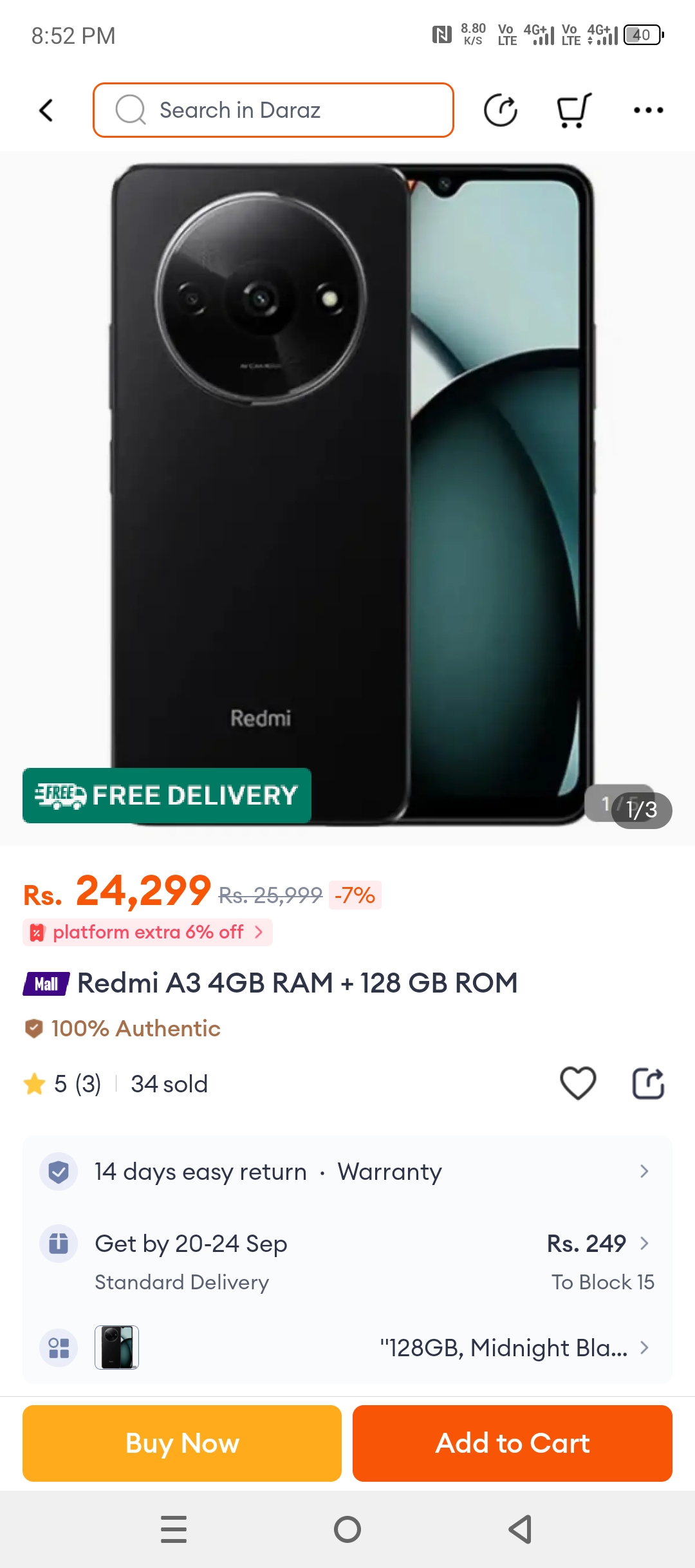Tap the star rating 5 (3)
695x1568 pixels.
[x=62, y=1084]
